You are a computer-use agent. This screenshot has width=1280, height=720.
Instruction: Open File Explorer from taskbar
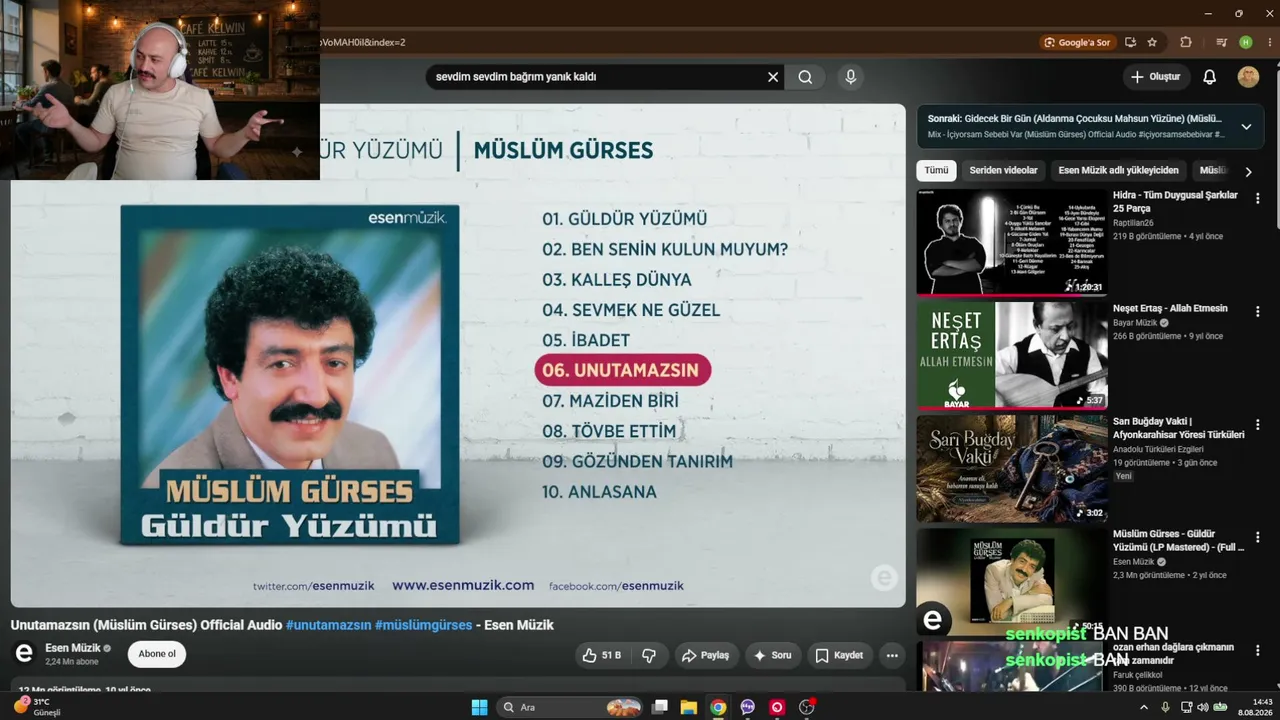click(689, 707)
